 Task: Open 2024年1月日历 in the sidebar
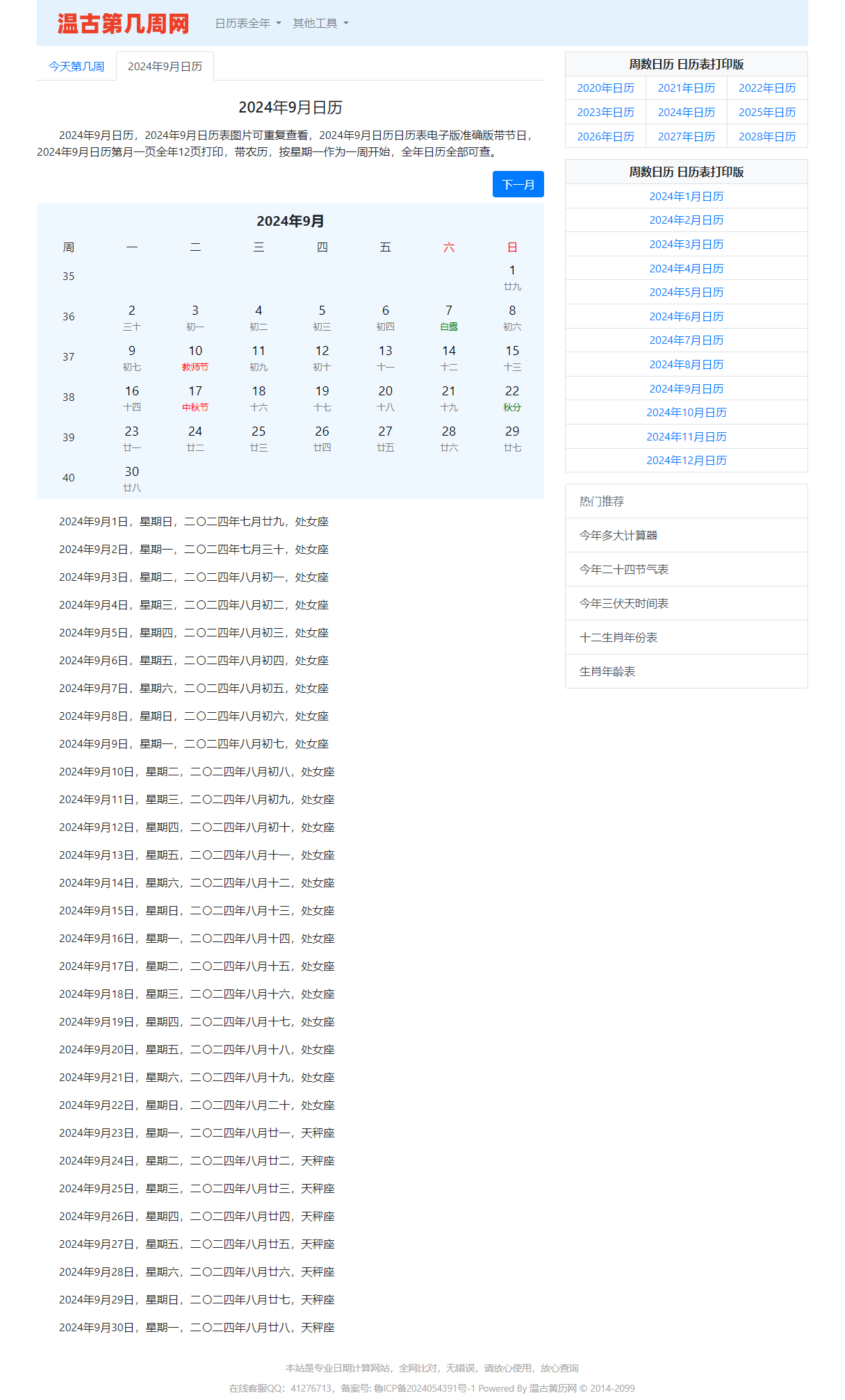686,197
